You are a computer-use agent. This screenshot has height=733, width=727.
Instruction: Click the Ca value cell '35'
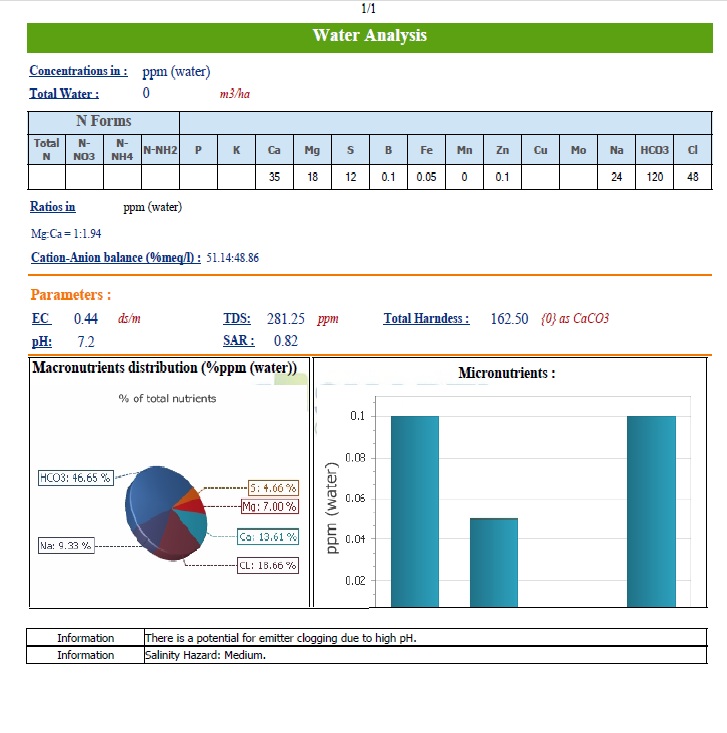click(274, 177)
